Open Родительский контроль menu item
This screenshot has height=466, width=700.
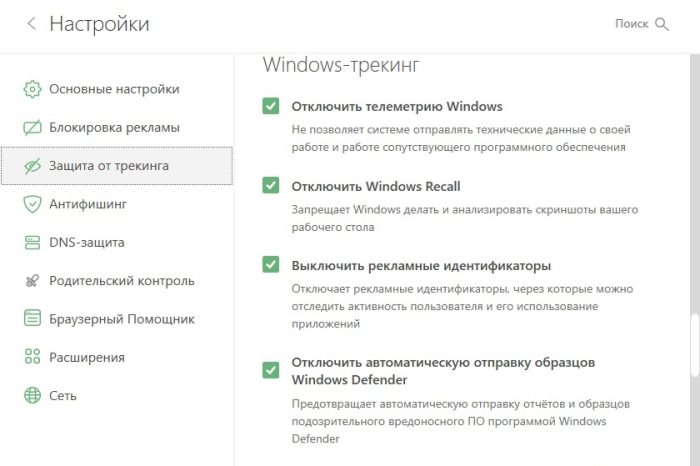pyautogui.click(x=121, y=281)
